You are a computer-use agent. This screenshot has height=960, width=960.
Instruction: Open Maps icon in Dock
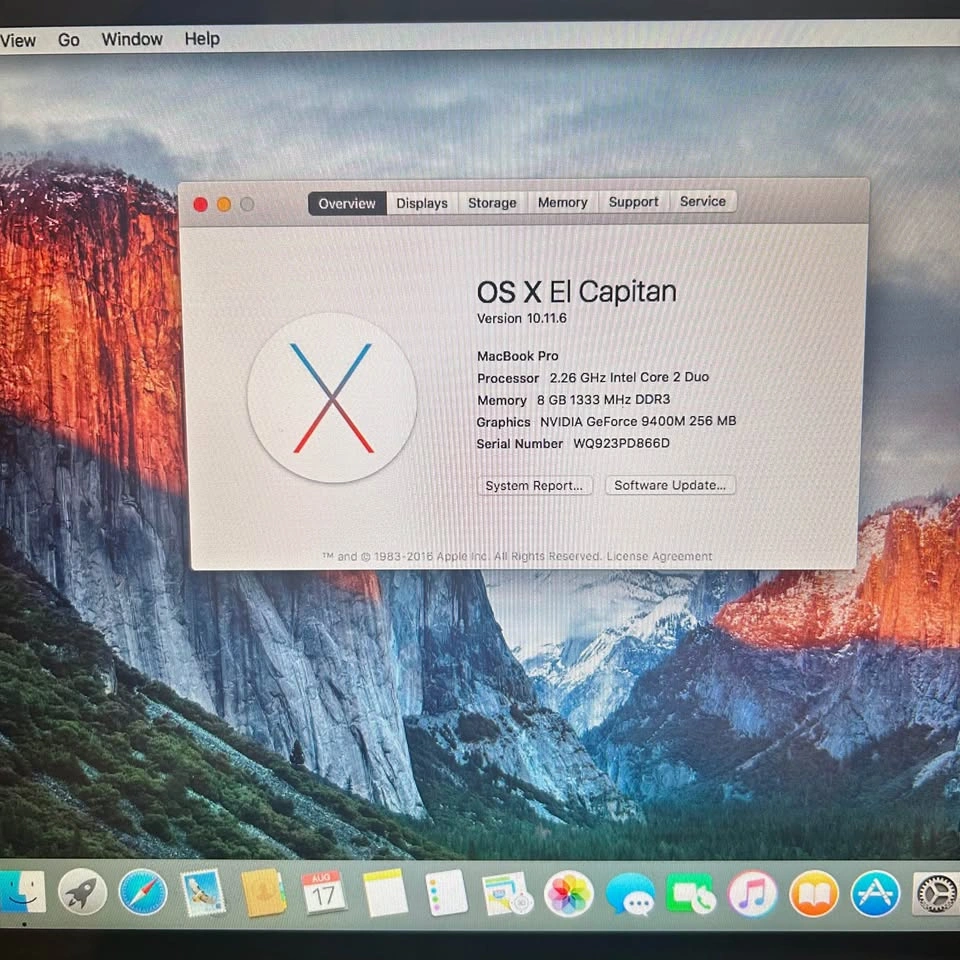(x=507, y=893)
